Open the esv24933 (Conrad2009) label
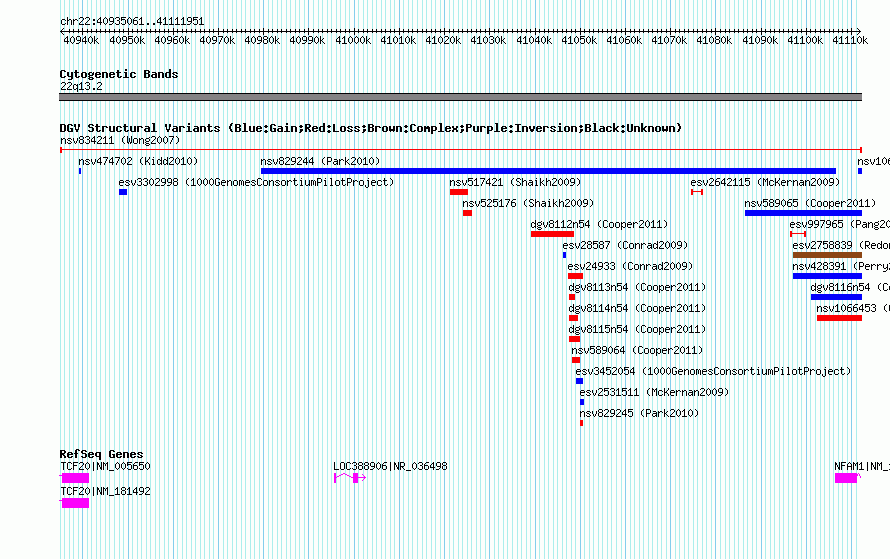The height and width of the screenshot is (559, 890). 630,266
